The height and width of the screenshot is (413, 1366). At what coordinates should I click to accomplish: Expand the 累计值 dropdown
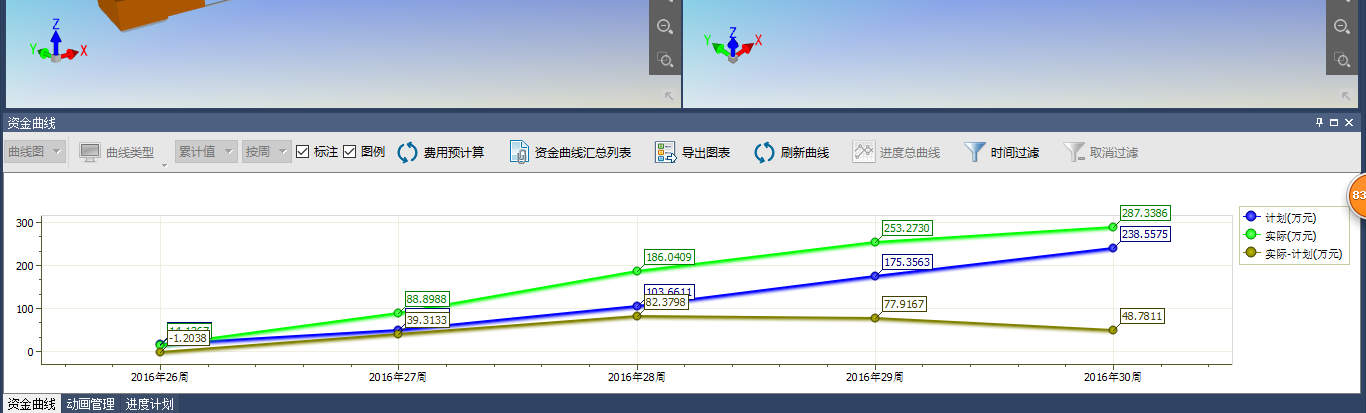(x=206, y=152)
